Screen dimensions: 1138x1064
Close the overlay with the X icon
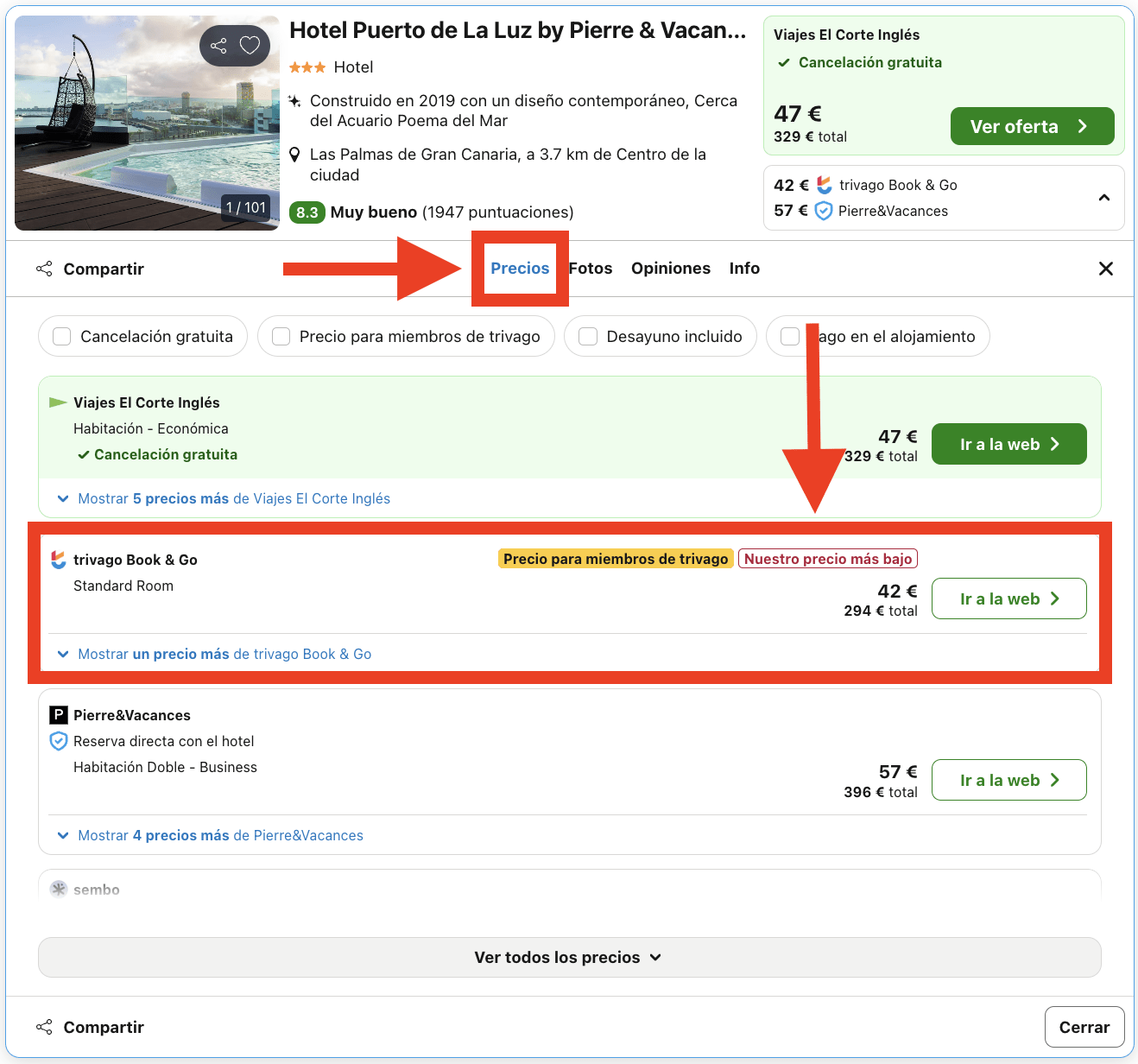[1106, 269]
